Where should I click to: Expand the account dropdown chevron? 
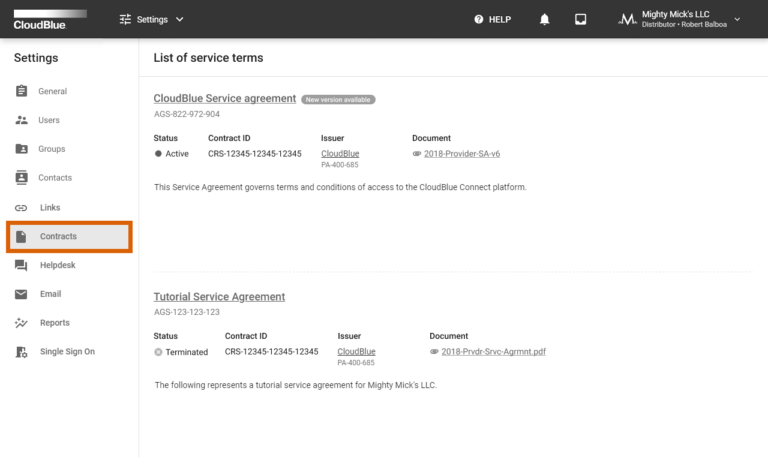737,20
